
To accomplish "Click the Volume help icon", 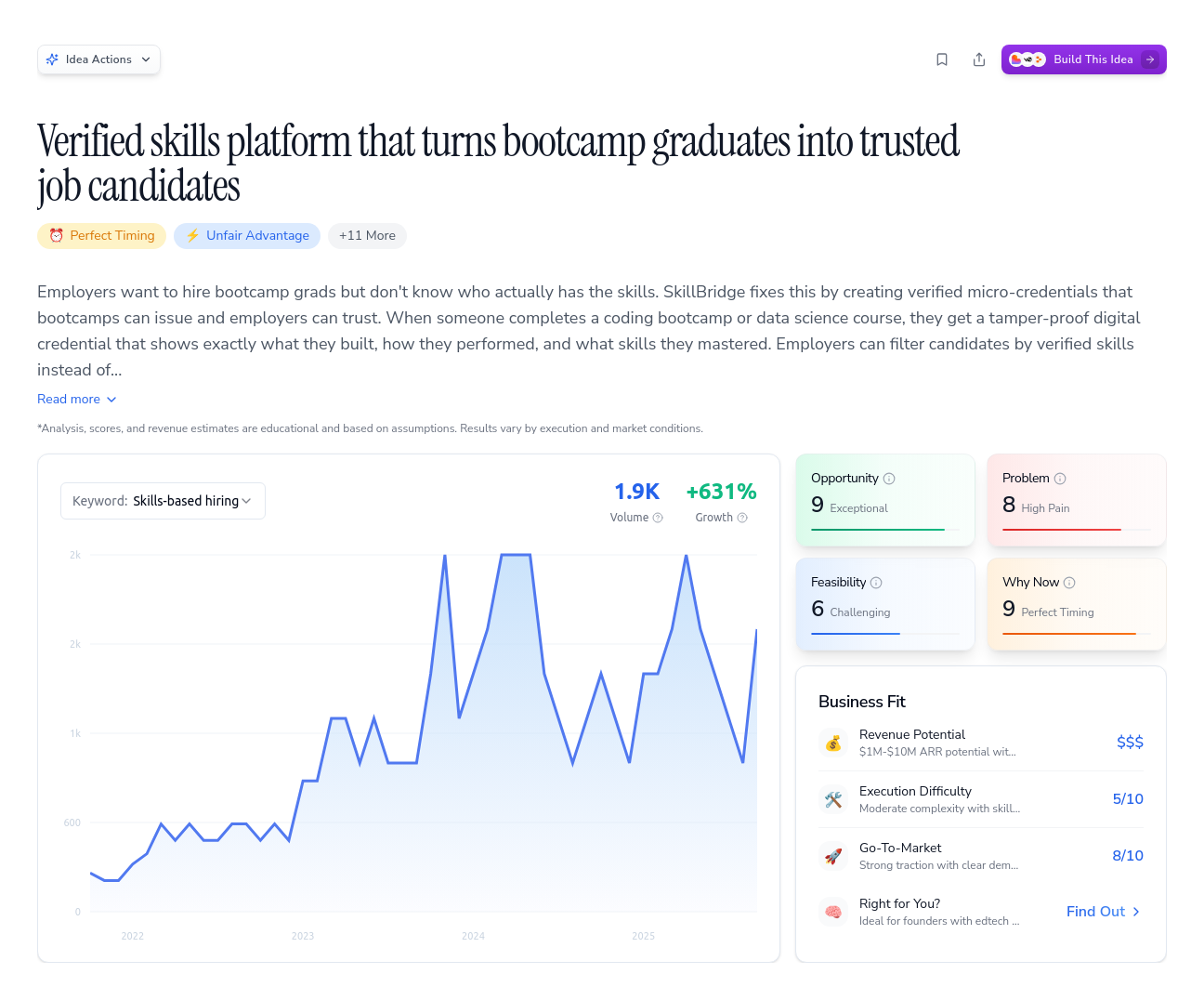I will point(658,518).
